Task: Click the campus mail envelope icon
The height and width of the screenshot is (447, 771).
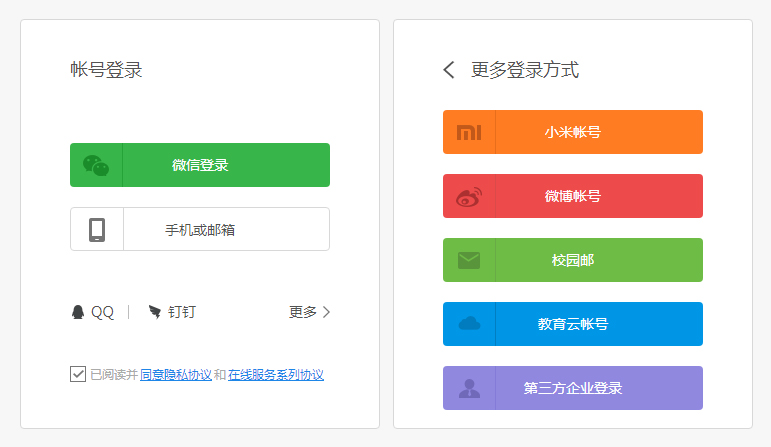Action: click(x=469, y=260)
